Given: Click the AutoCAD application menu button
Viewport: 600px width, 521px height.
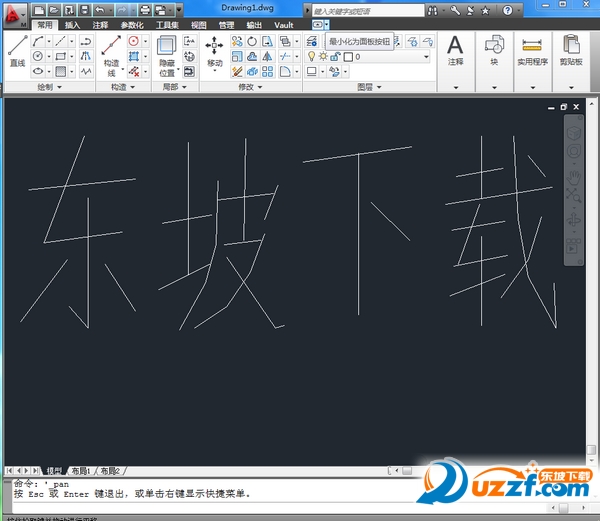Looking at the screenshot, I should pos(13,12).
